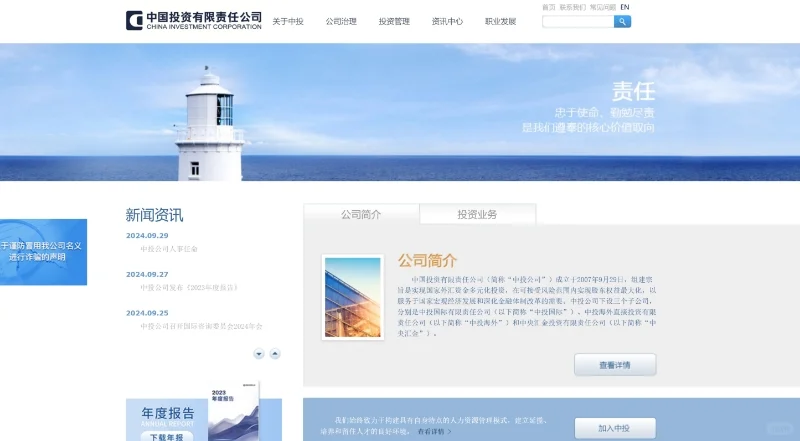
Task: Click the China Investment Corporation logo
Action: pyautogui.click(x=193, y=20)
